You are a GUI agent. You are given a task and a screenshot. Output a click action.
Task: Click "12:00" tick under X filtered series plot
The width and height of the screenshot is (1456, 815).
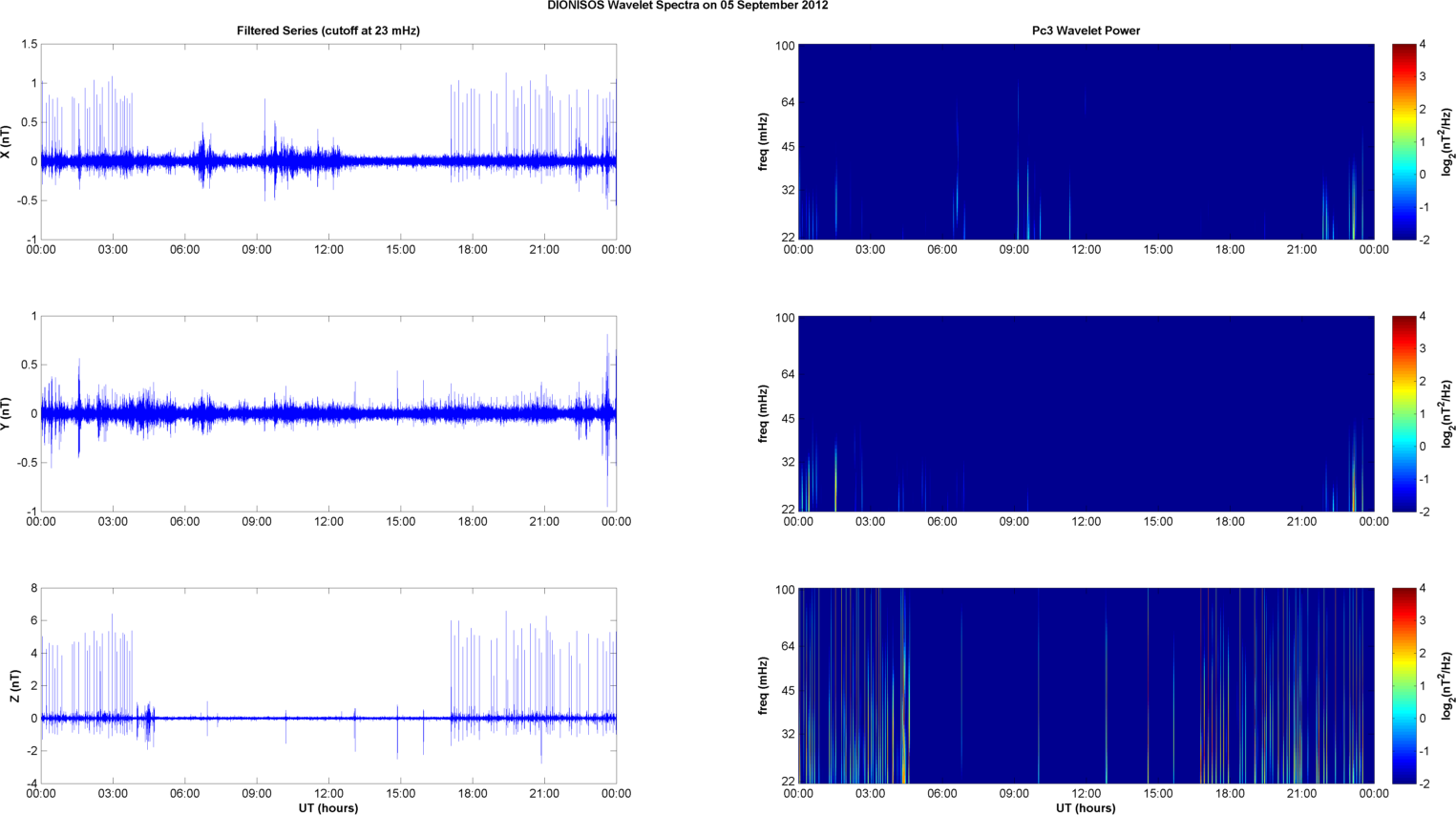[328, 250]
